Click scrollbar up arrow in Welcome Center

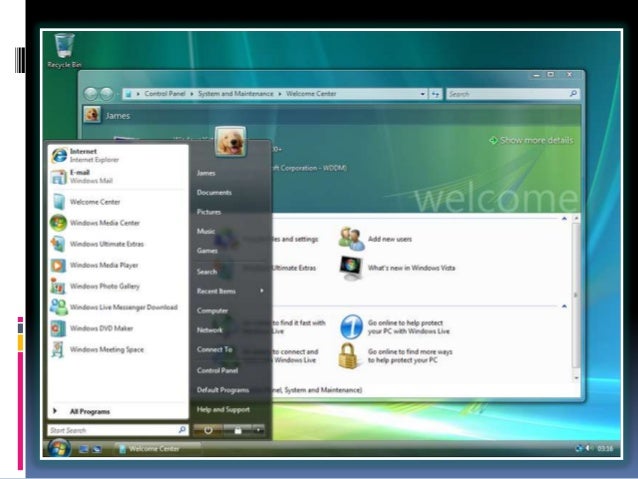coord(576,219)
